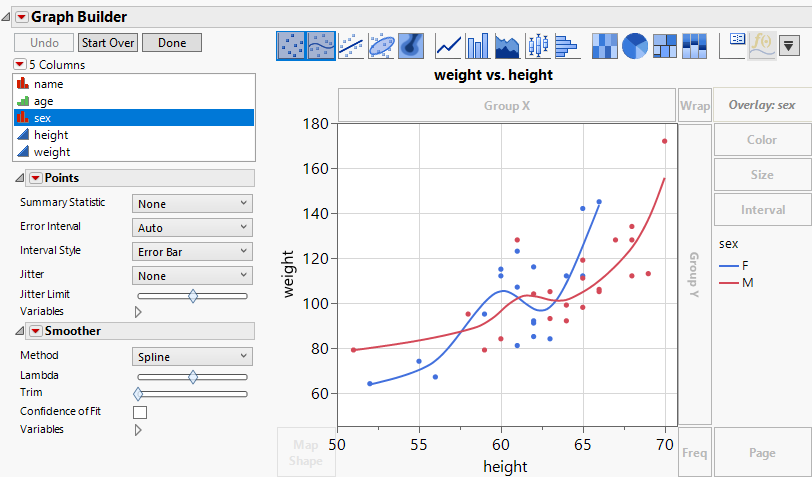Click the Done button
Image resolution: width=812 pixels, height=477 pixels.
(171, 43)
